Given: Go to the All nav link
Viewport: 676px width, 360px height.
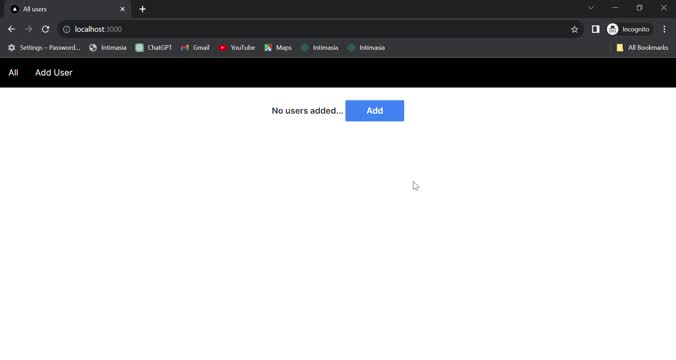Looking at the screenshot, I should pyautogui.click(x=13, y=73).
